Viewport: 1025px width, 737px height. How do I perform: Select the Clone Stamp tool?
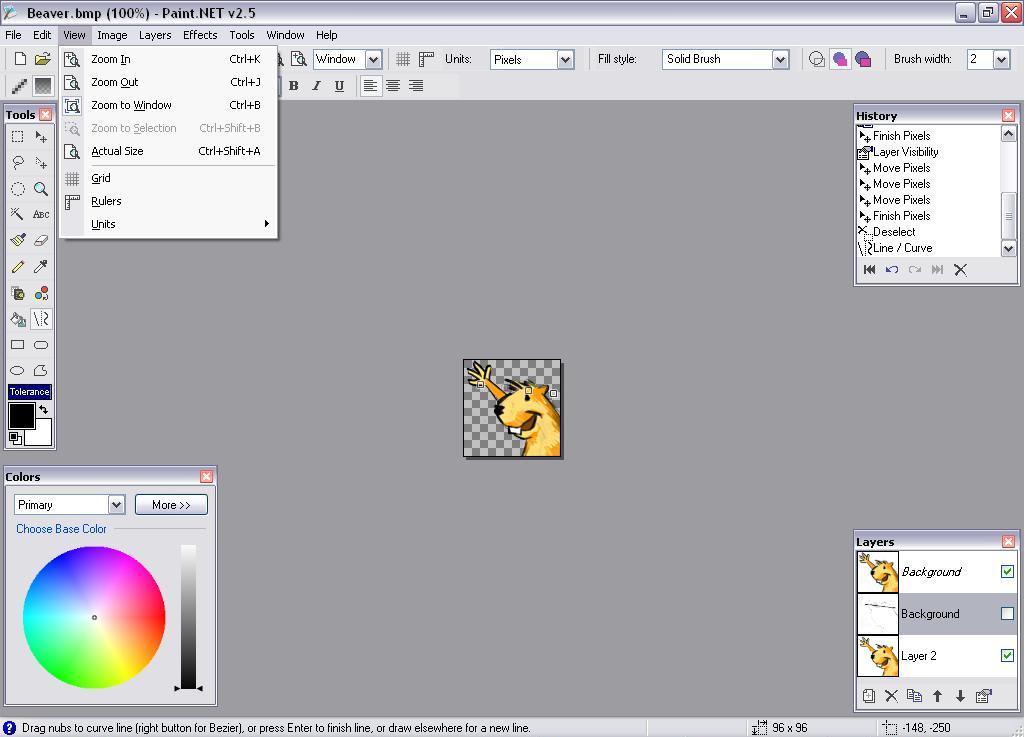tap(17, 294)
